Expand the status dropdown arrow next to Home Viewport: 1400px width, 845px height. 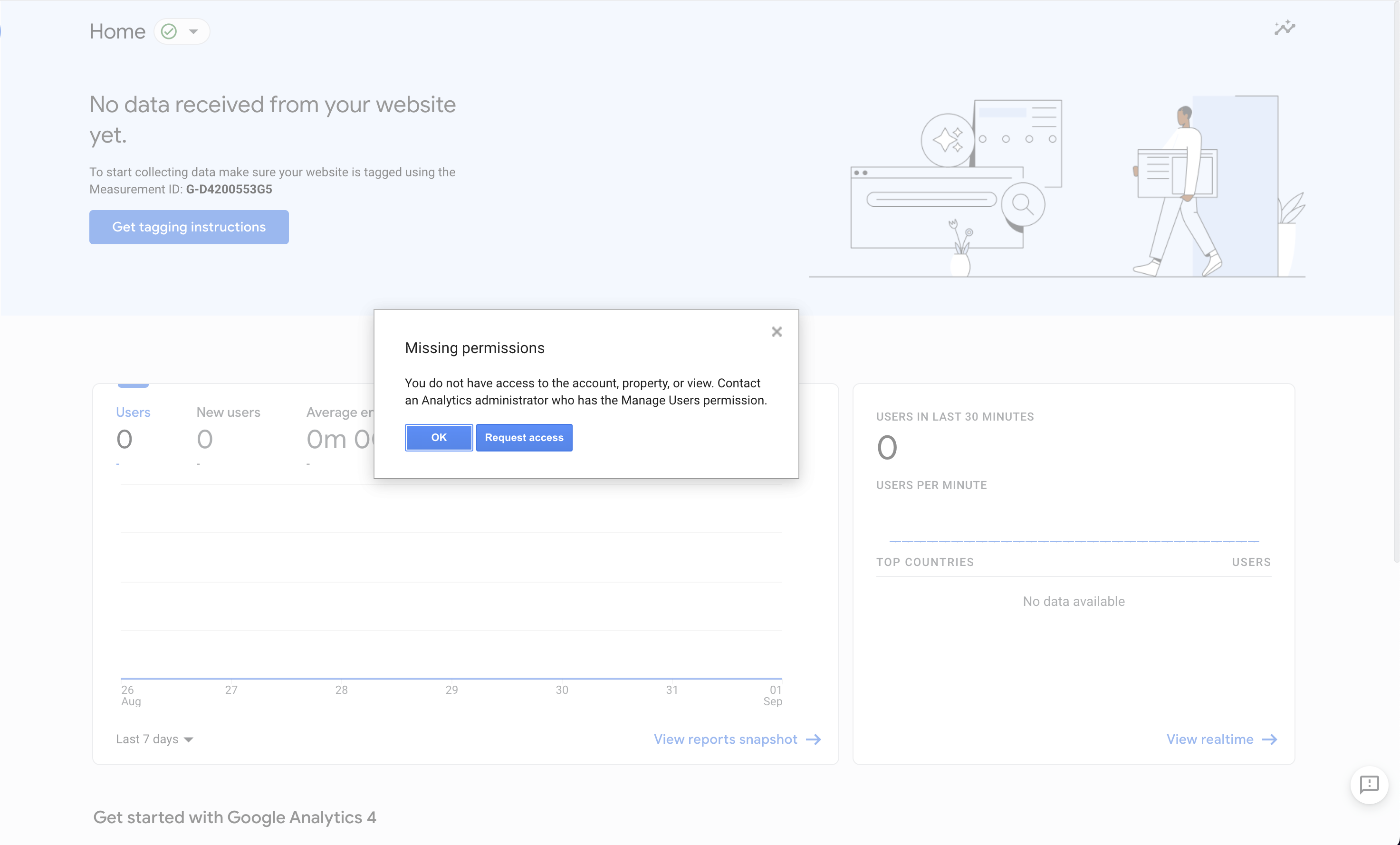click(x=193, y=32)
